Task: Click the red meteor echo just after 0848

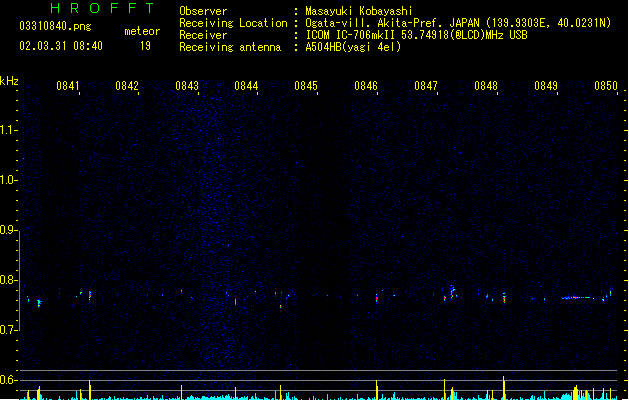Action: click(504, 298)
